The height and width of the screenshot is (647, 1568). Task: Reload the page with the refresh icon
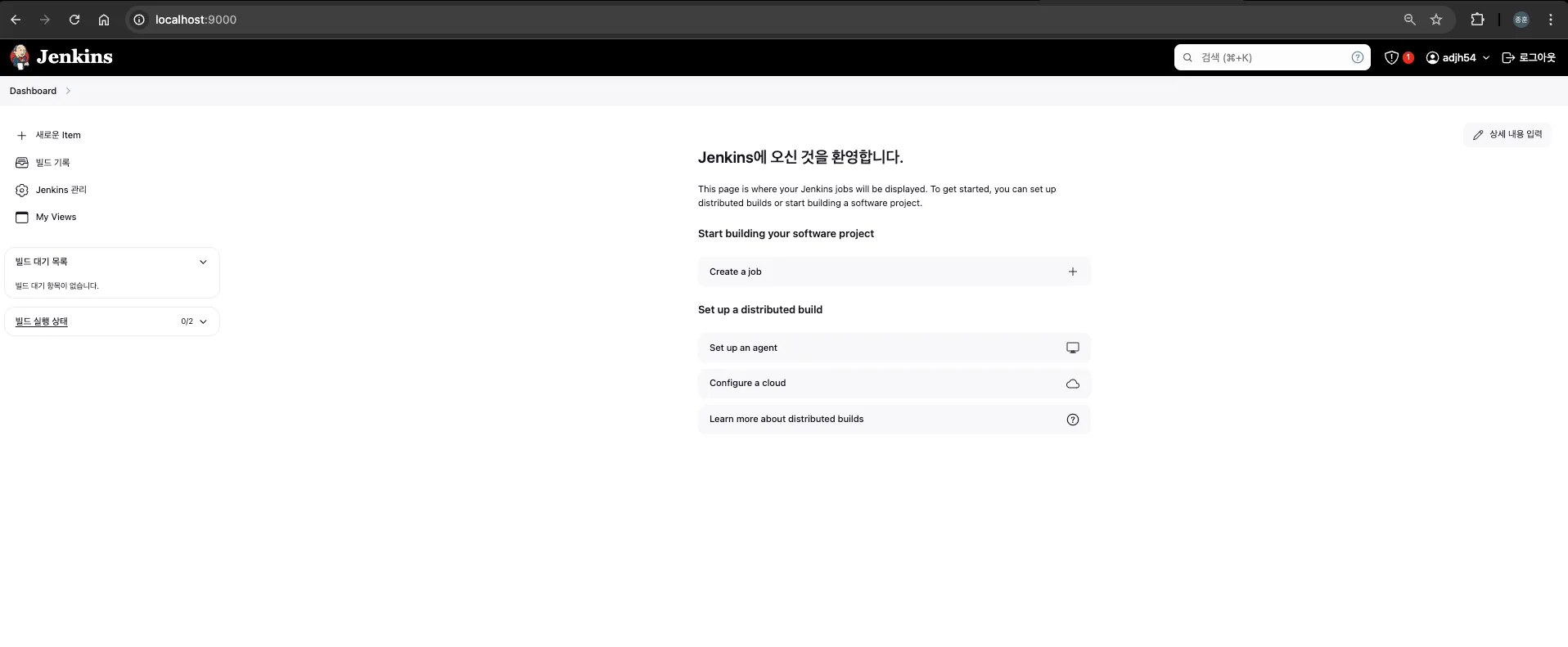click(x=74, y=20)
